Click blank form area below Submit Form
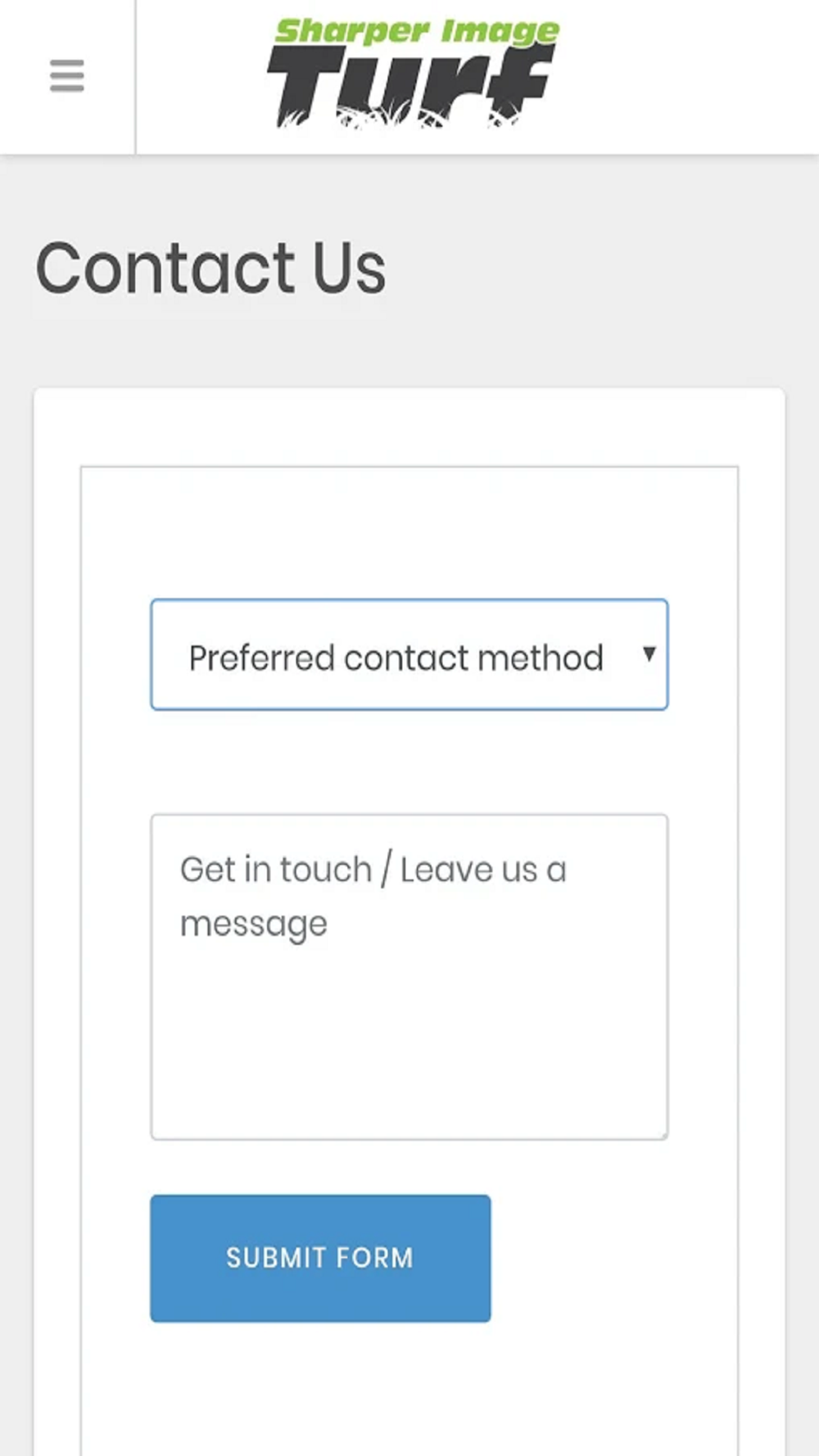The image size is (819, 1456). (409, 1388)
